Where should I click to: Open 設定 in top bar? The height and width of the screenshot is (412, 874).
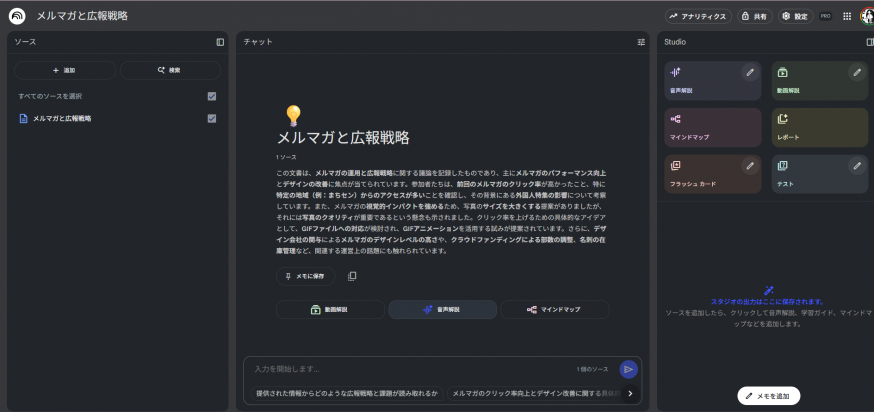(795, 16)
